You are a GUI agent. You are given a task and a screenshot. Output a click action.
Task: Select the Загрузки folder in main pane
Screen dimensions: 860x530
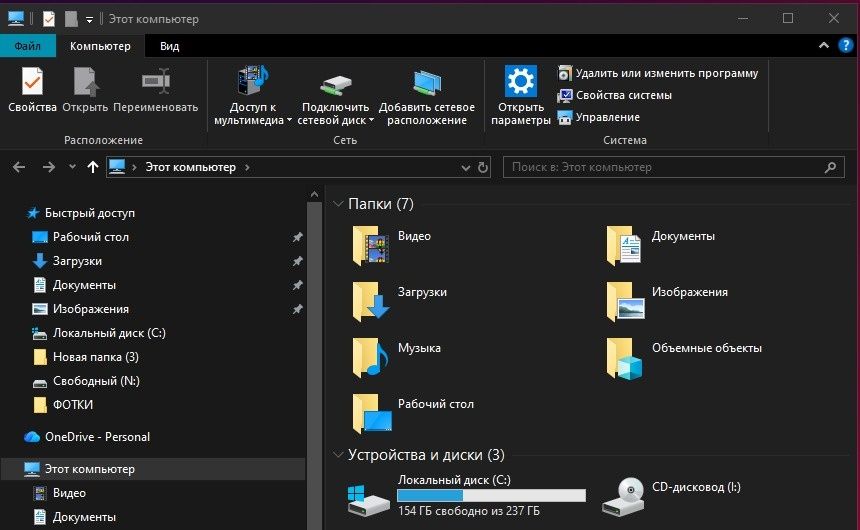pyautogui.click(x=400, y=302)
